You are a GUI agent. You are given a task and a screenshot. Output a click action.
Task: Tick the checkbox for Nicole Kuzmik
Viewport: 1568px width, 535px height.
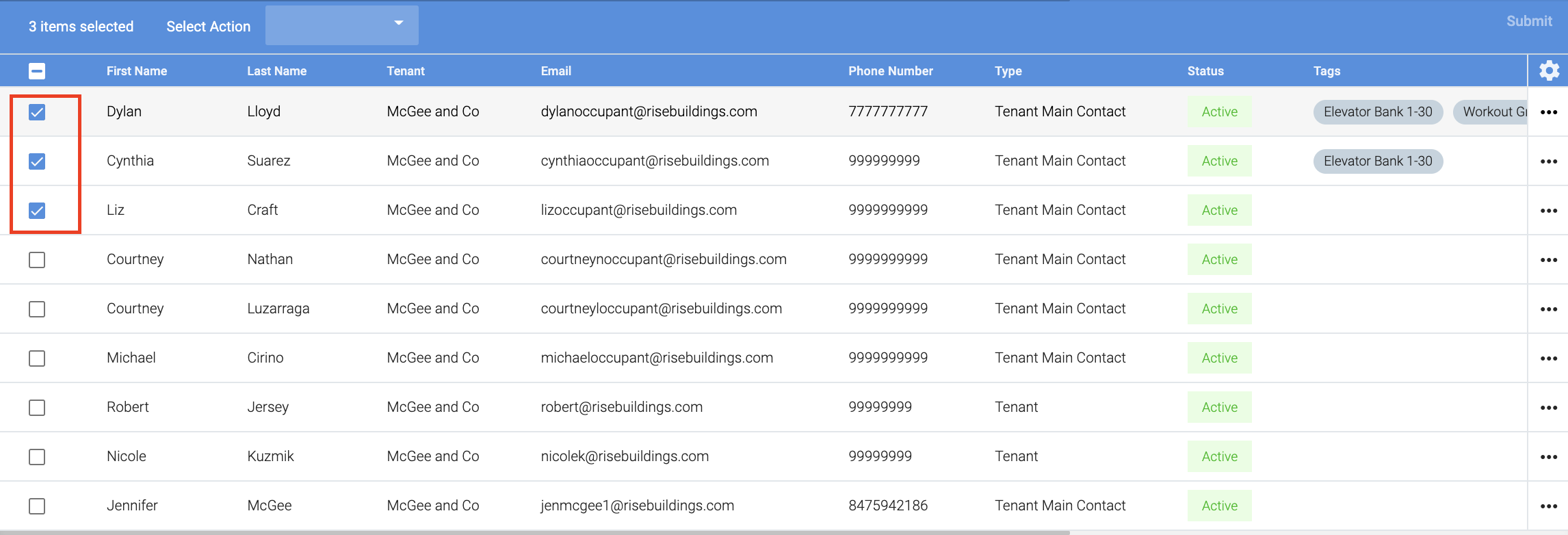pyautogui.click(x=37, y=457)
